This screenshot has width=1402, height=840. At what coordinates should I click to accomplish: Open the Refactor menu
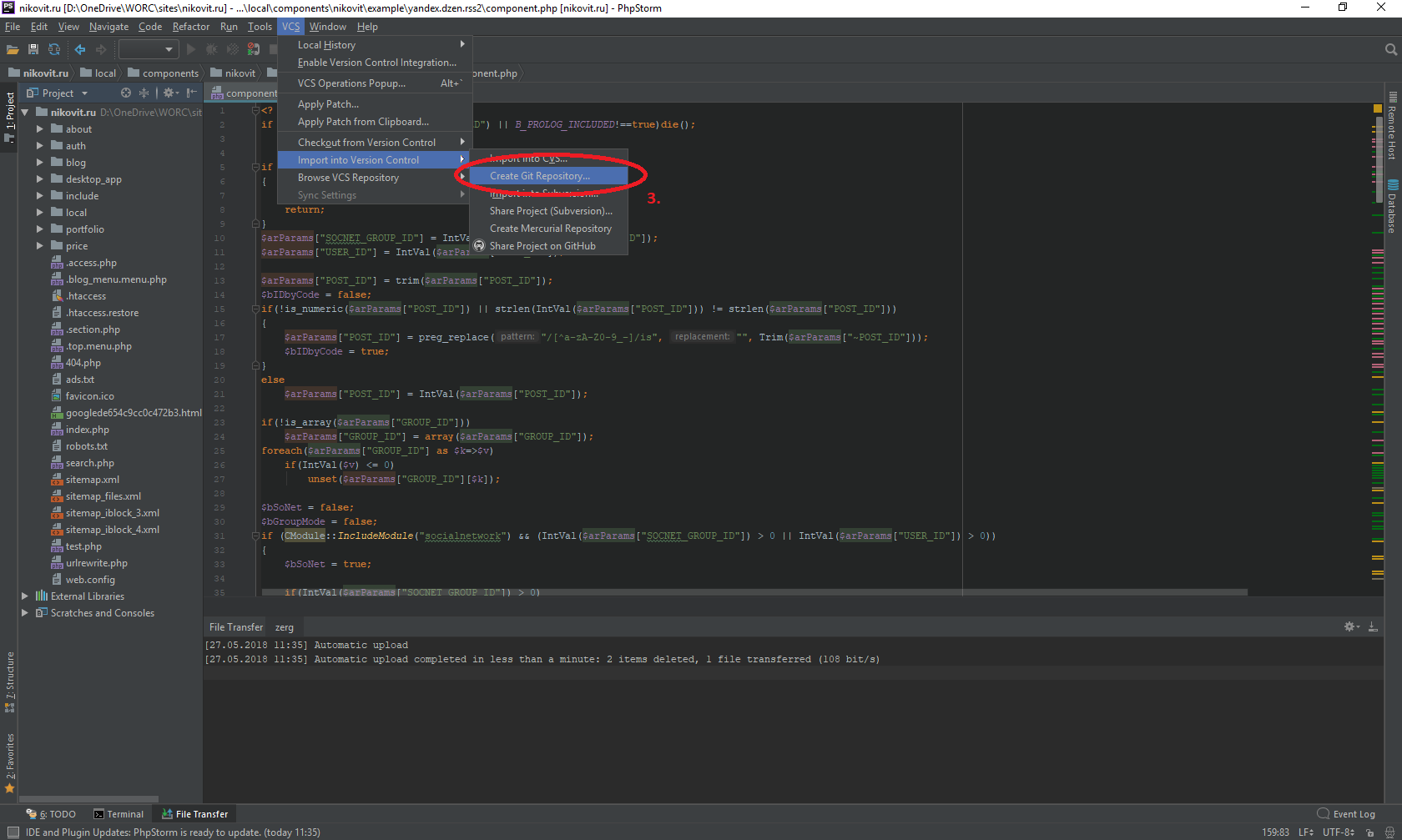[191, 27]
